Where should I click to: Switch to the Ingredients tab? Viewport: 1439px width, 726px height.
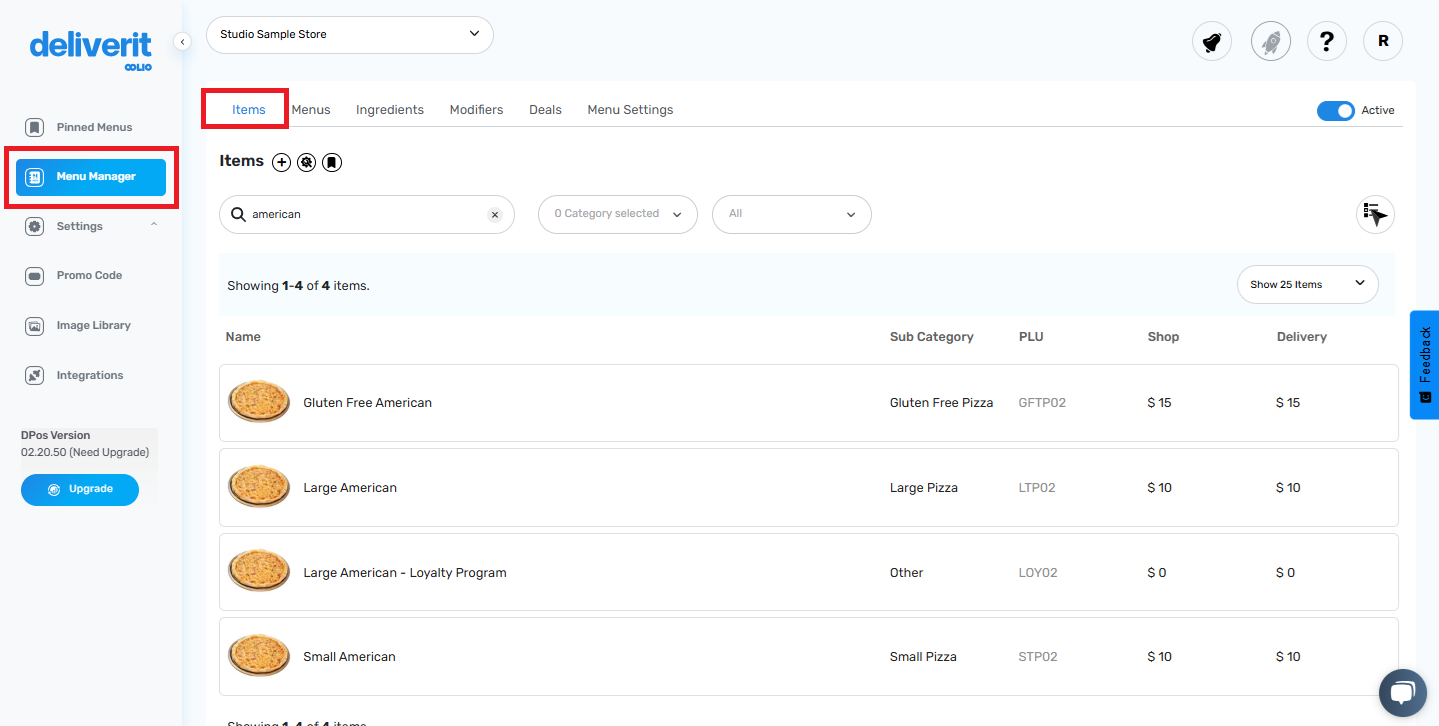[x=390, y=110]
